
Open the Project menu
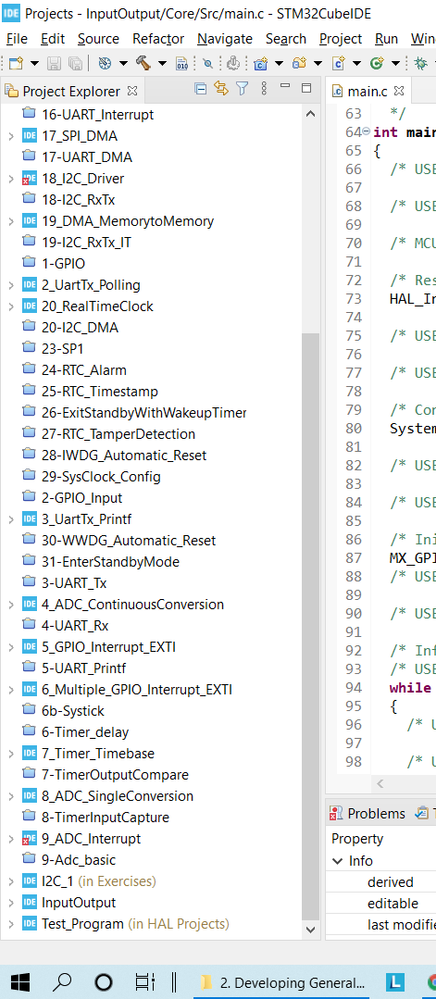[x=340, y=39]
